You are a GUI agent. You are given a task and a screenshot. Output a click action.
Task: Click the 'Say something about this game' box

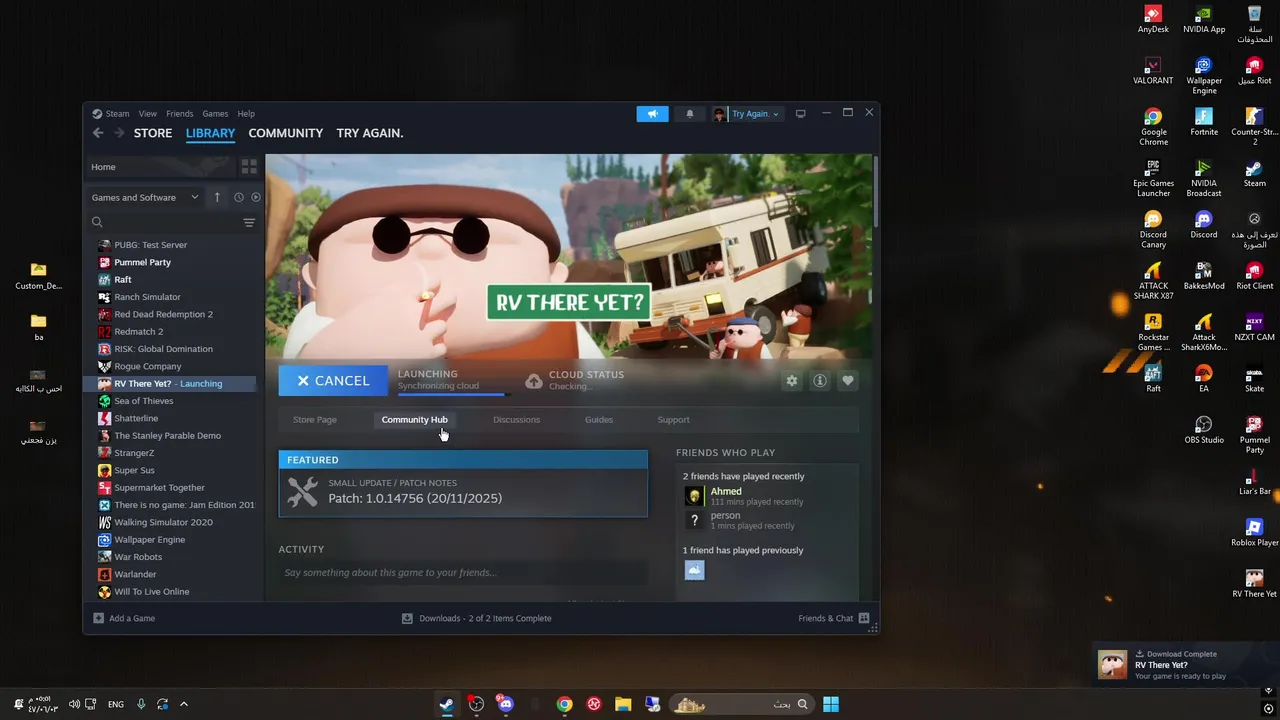(463, 573)
